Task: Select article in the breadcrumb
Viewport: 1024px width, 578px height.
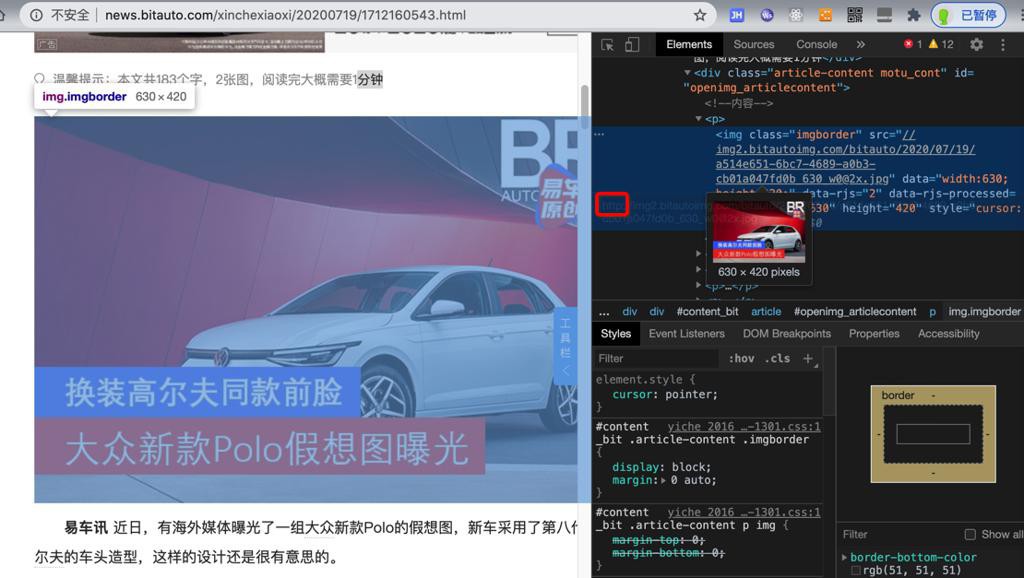Action: click(x=766, y=312)
